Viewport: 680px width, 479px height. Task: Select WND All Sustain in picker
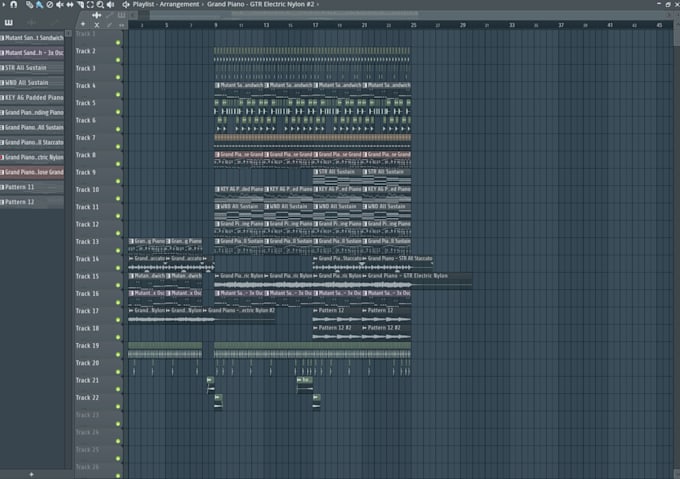(32, 82)
